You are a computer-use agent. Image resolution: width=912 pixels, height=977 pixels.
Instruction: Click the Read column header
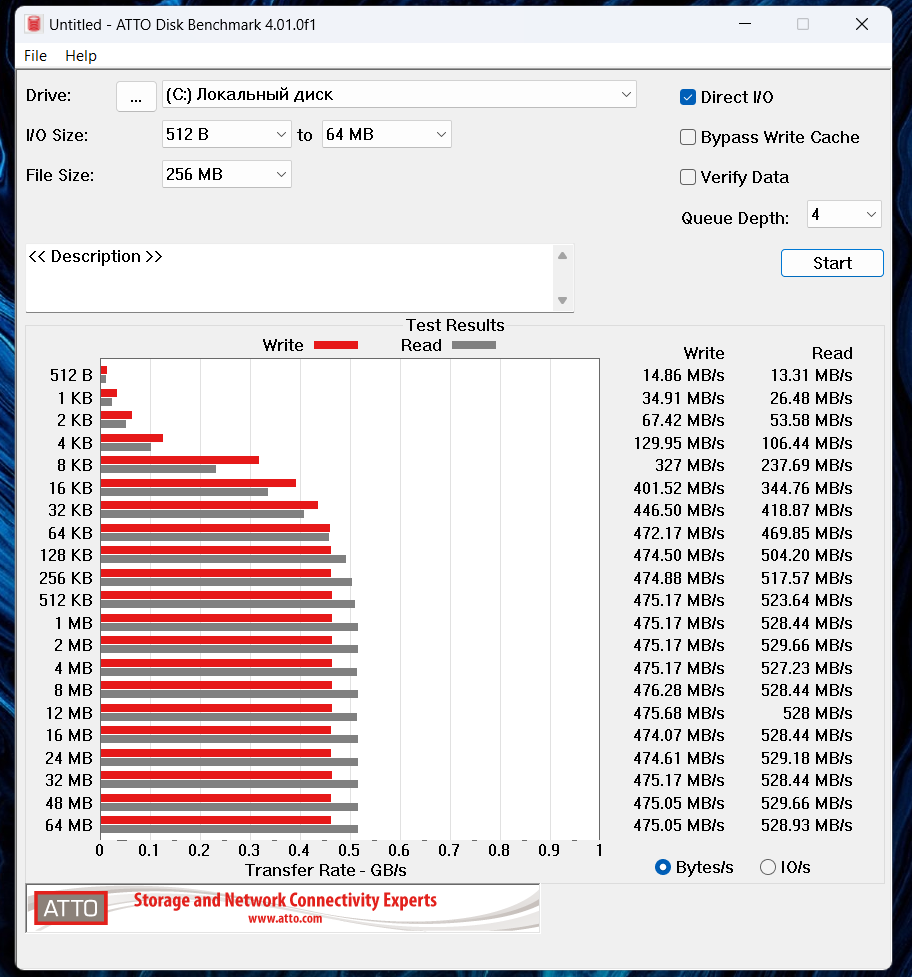pos(832,353)
